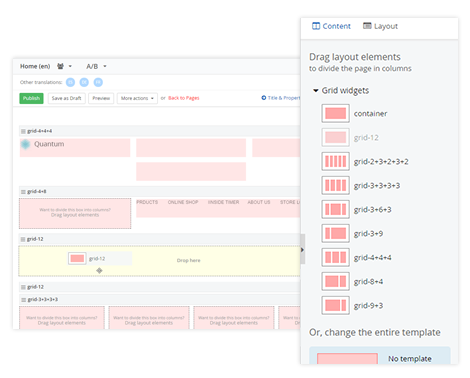Click PRODUCTS navigation item
The height and width of the screenshot is (378, 470).
pyautogui.click(x=147, y=202)
